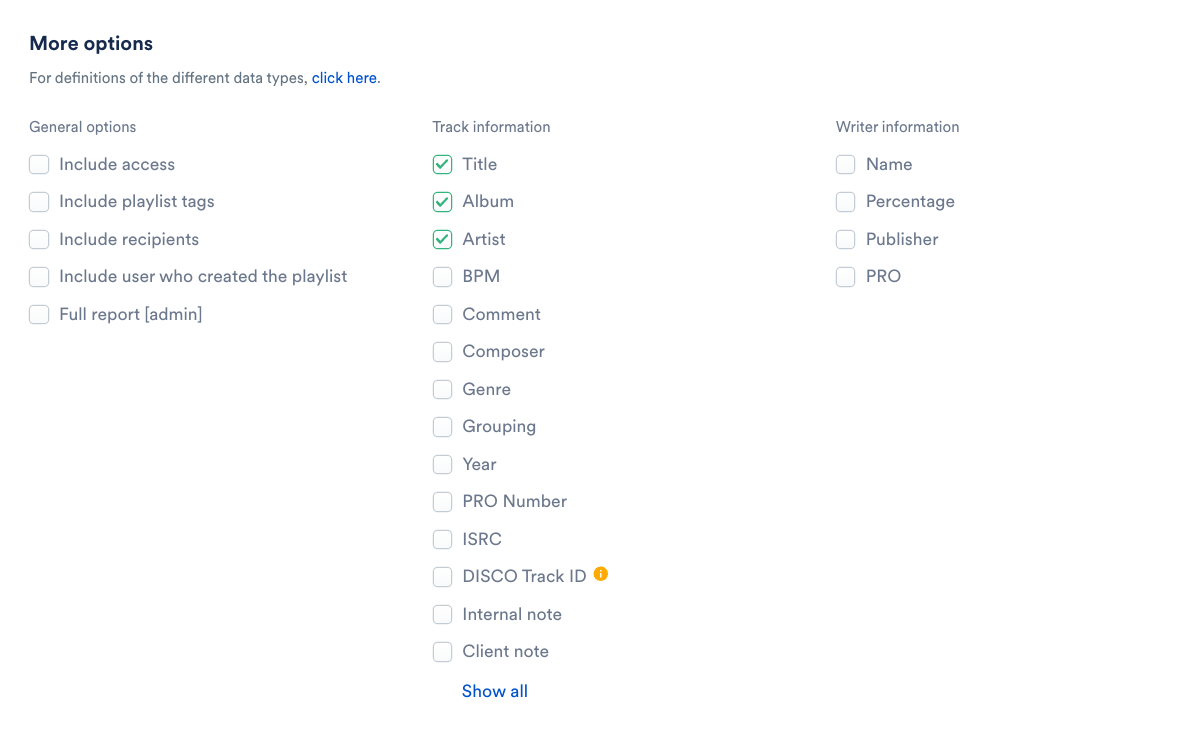Enable Full report [admin] option
Screen dimensions: 1203x732
pyautogui.click(x=39, y=314)
